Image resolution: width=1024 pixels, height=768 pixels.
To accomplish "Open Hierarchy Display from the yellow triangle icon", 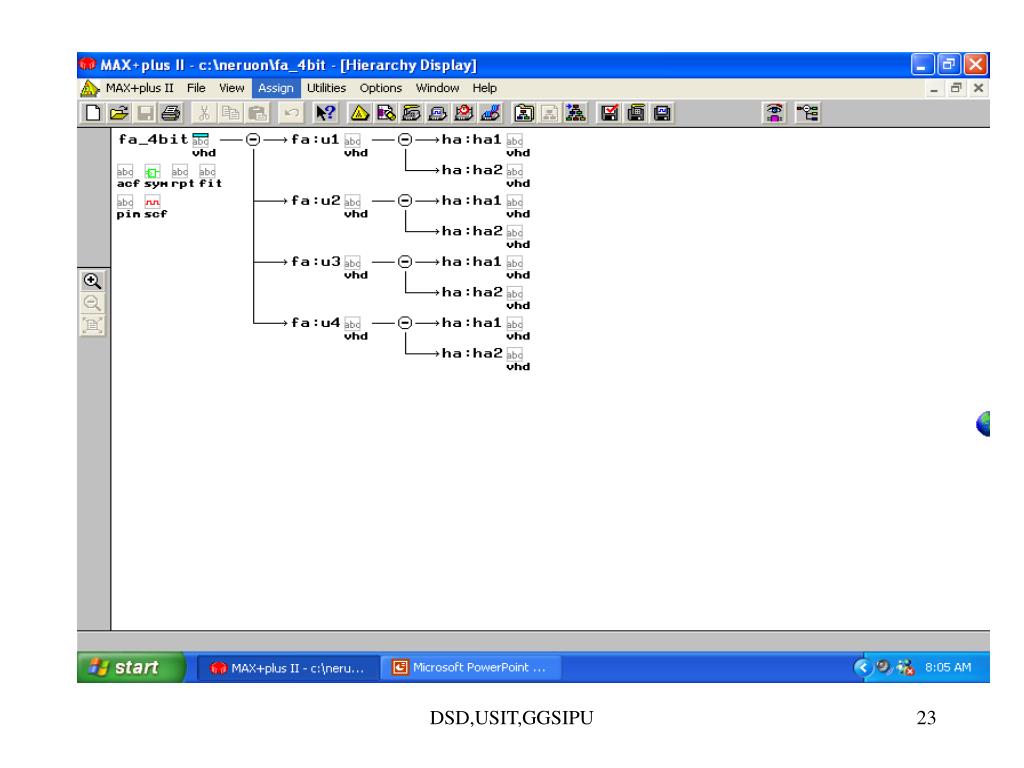I will point(359,113).
